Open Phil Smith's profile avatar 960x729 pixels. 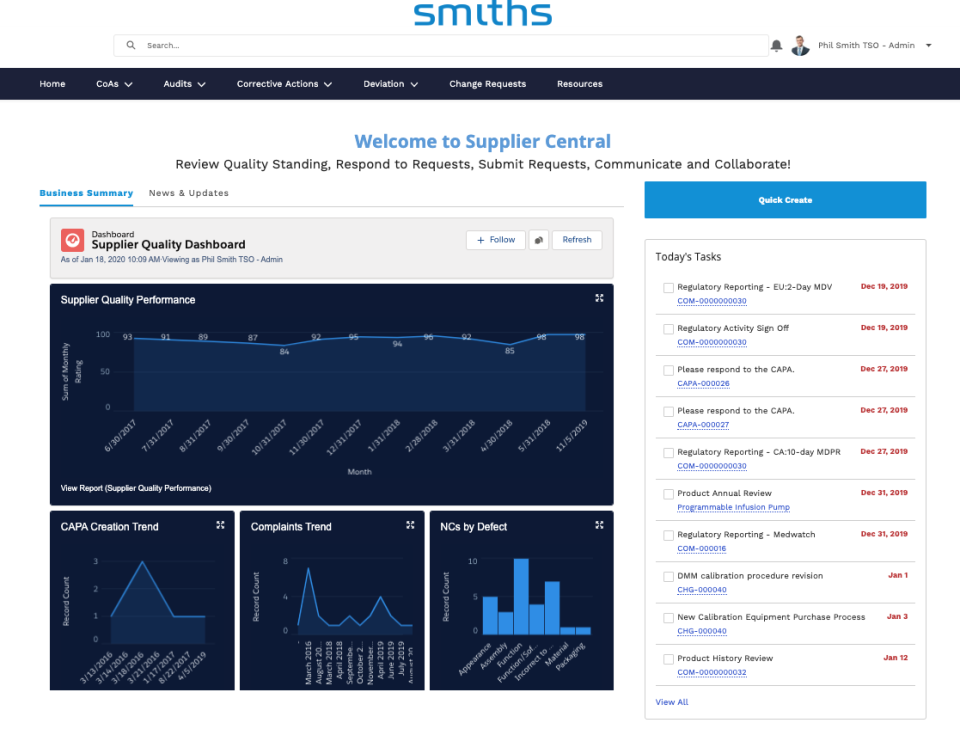[x=800, y=45]
